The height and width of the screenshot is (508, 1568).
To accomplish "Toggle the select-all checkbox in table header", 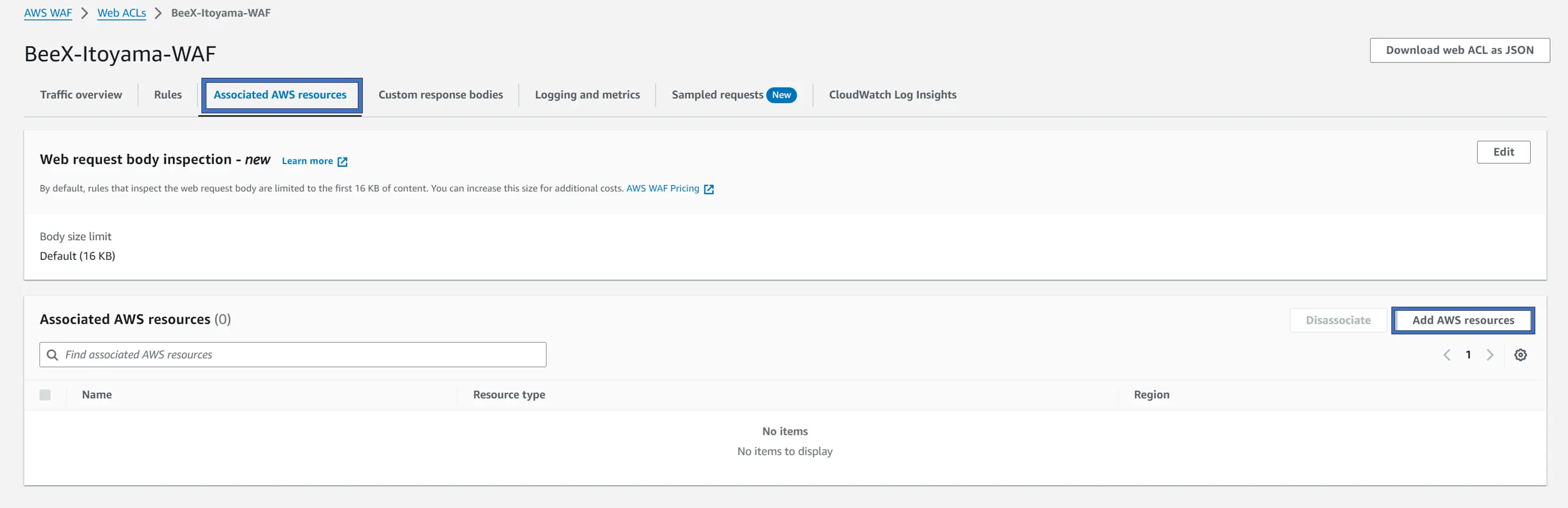I will point(45,395).
